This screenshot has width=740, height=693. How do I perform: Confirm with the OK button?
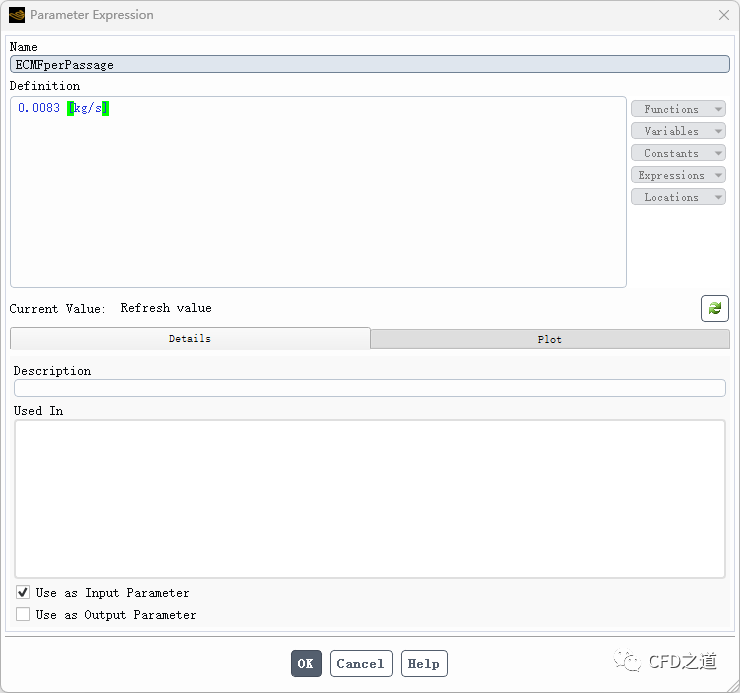tap(306, 663)
